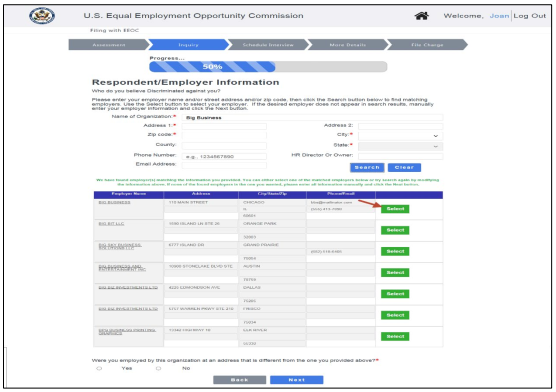
Task: Select the Austin employer row
Action: click(x=395, y=273)
